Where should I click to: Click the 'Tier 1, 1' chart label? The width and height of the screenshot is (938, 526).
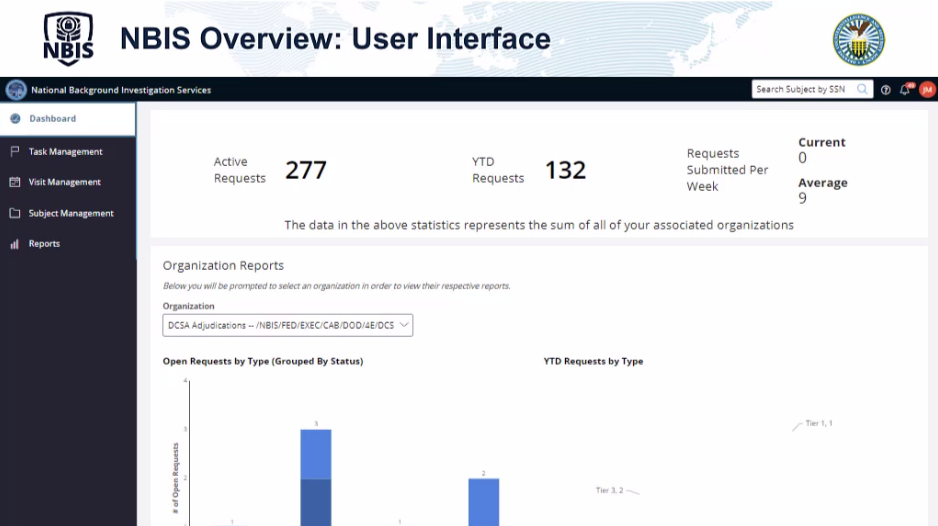(x=819, y=423)
